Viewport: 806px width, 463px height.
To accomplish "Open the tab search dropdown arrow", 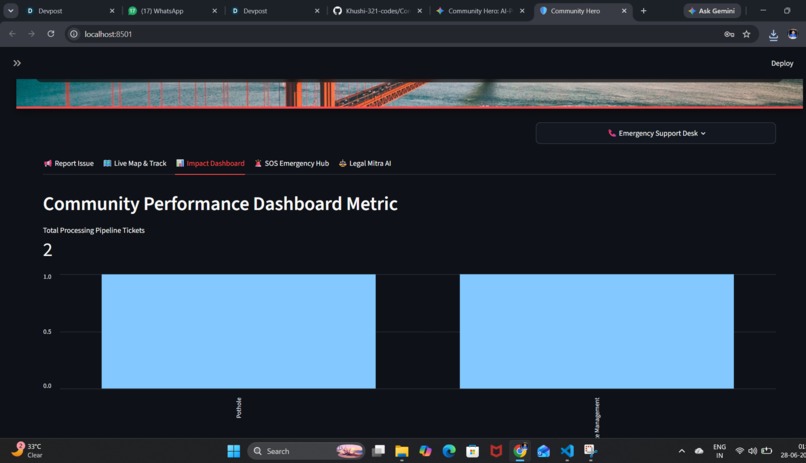I will click(x=11, y=11).
